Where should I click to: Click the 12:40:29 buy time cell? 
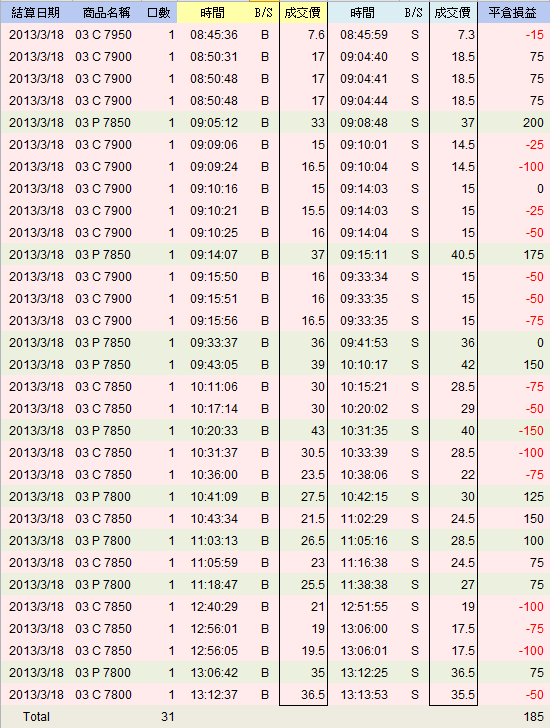pos(214,606)
